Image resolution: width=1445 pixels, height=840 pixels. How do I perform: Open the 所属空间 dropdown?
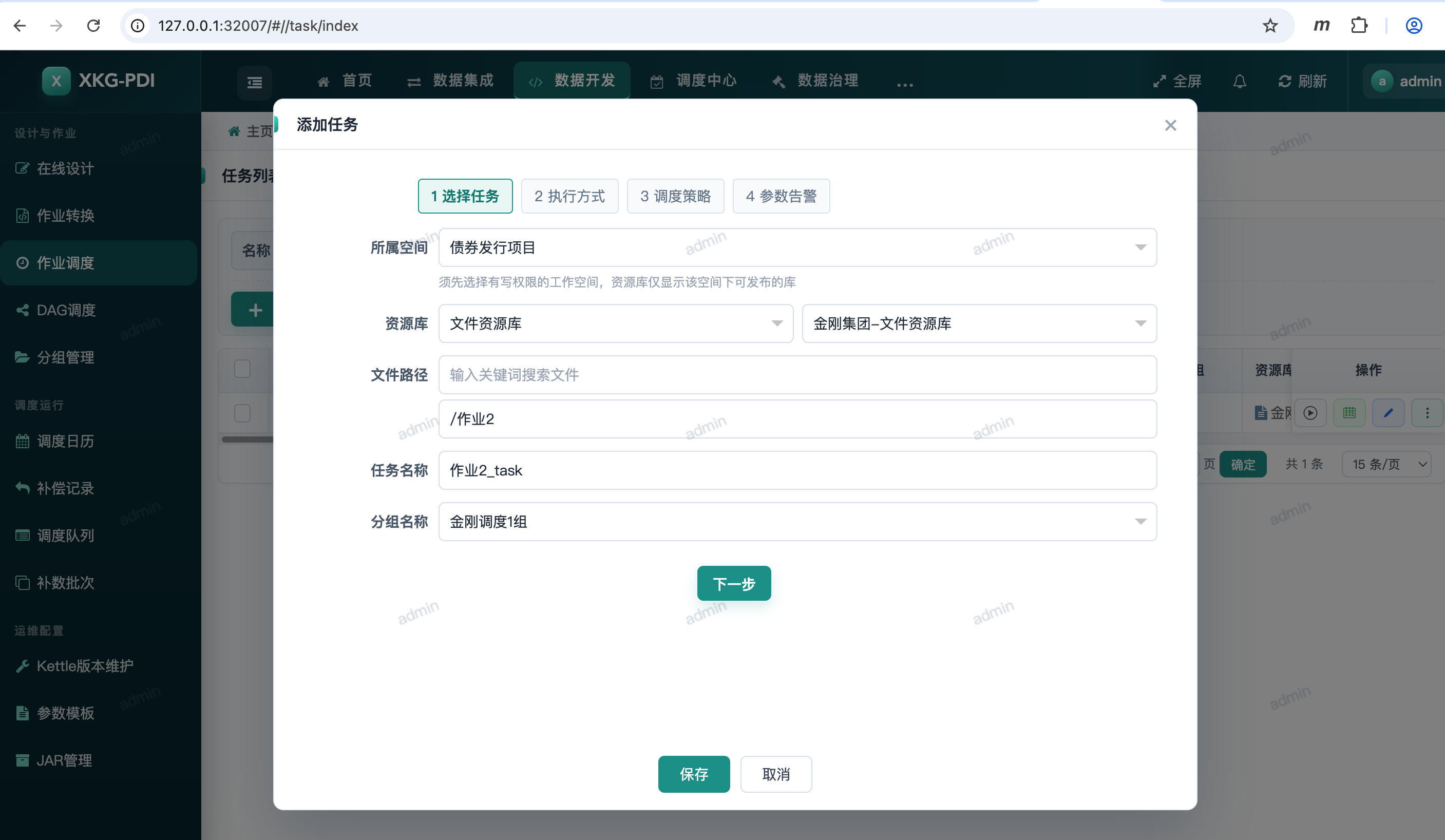(x=797, y=247)
